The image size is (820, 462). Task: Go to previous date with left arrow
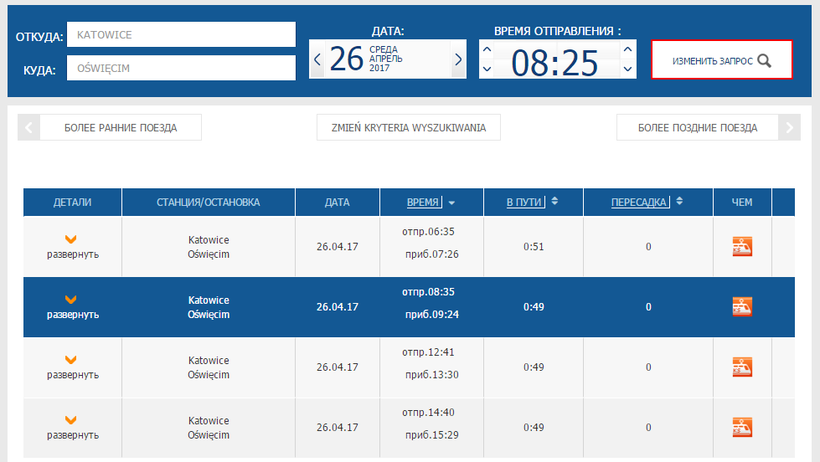[318, 59]
